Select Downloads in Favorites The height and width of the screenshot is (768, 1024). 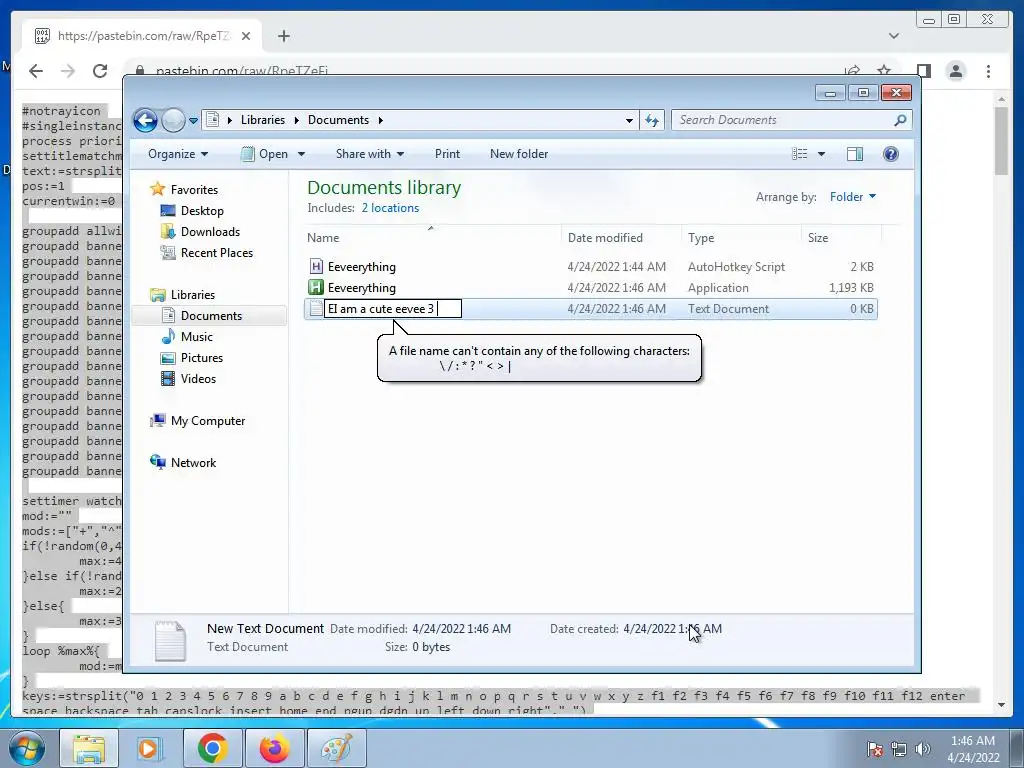[200, 232]
